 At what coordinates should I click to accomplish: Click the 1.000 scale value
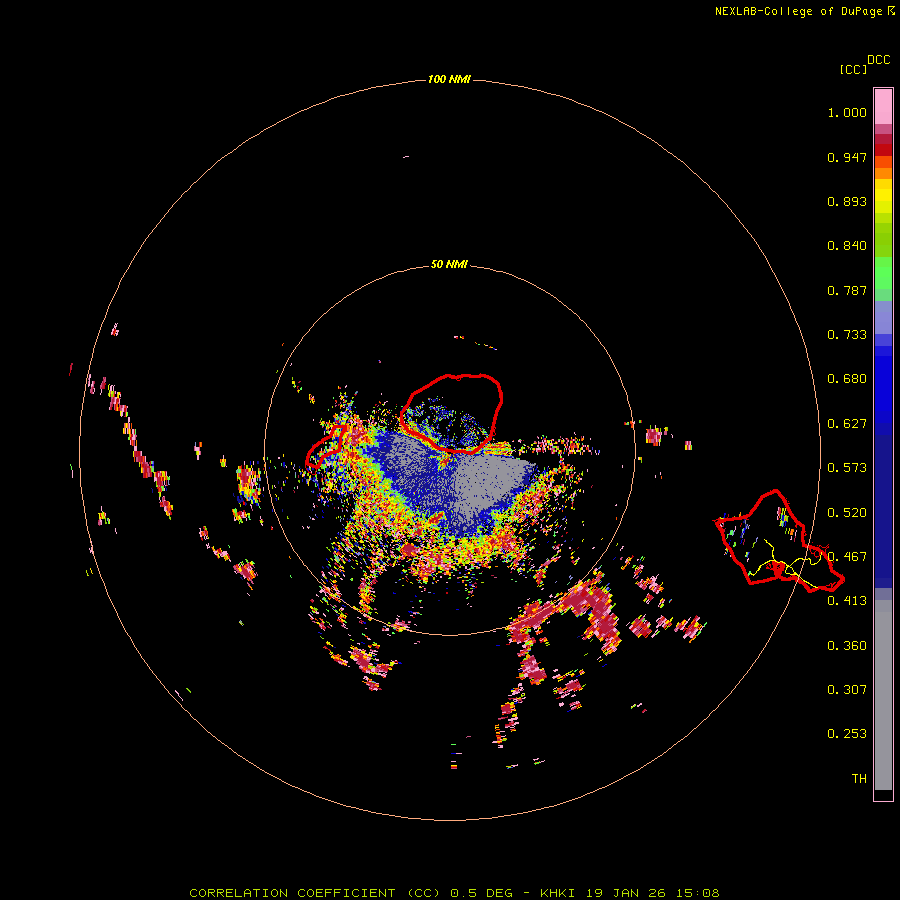click(x=847, y=112)
